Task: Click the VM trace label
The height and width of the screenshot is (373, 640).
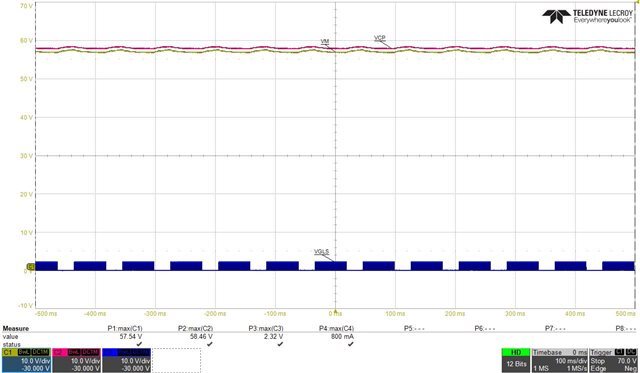Action: tap(325, 42)
